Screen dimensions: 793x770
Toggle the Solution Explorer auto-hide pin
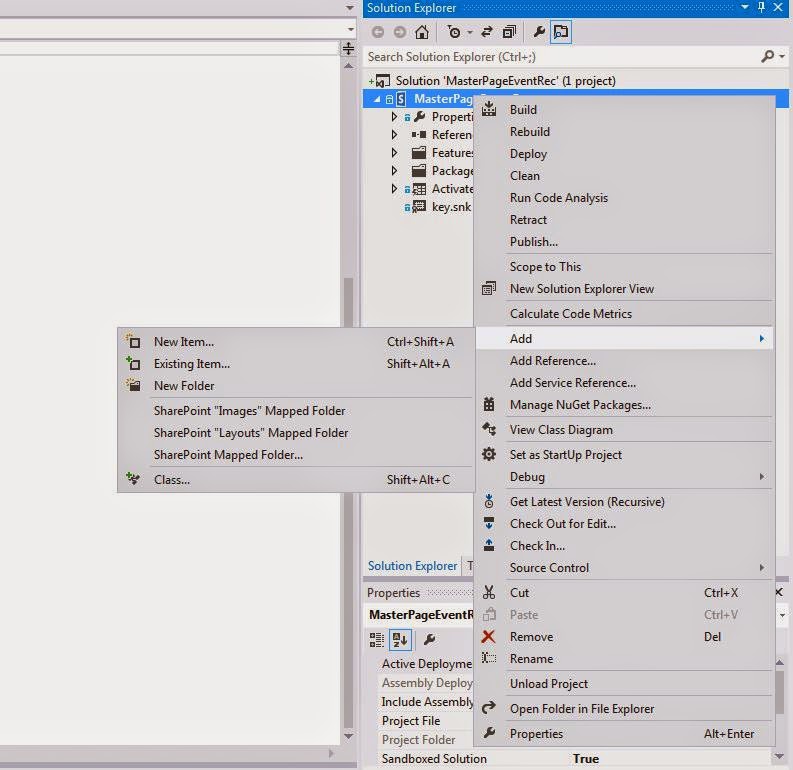pyautogui.click(x=761, y=8)
